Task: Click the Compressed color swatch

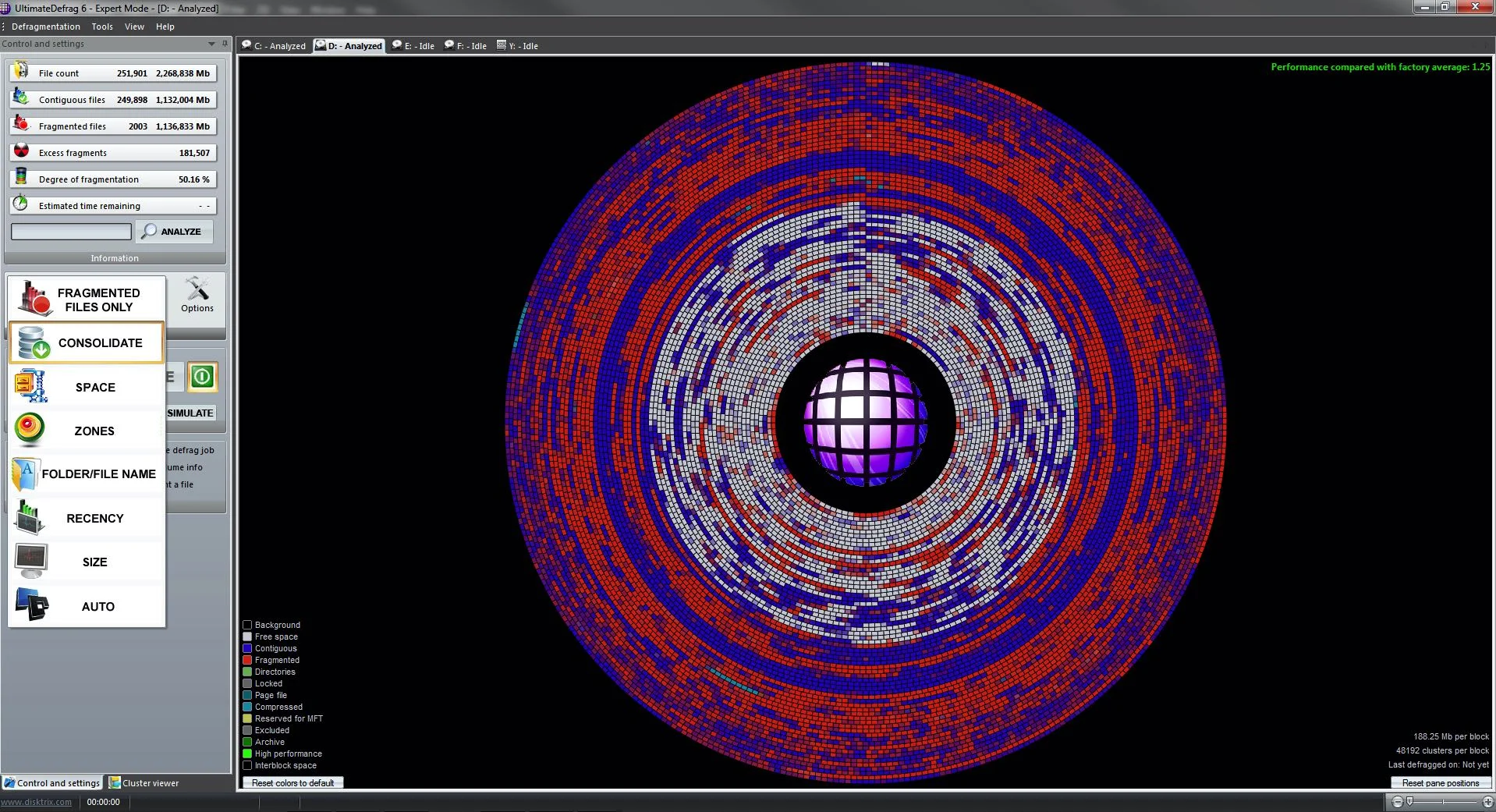Action: 247,707
